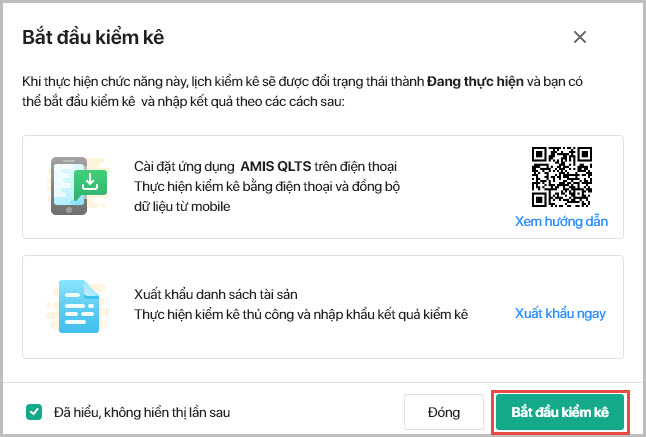Click the 'Cài đặt ứng dụng' text
This screenshot has width=646, height=437.
coord(185,167)
